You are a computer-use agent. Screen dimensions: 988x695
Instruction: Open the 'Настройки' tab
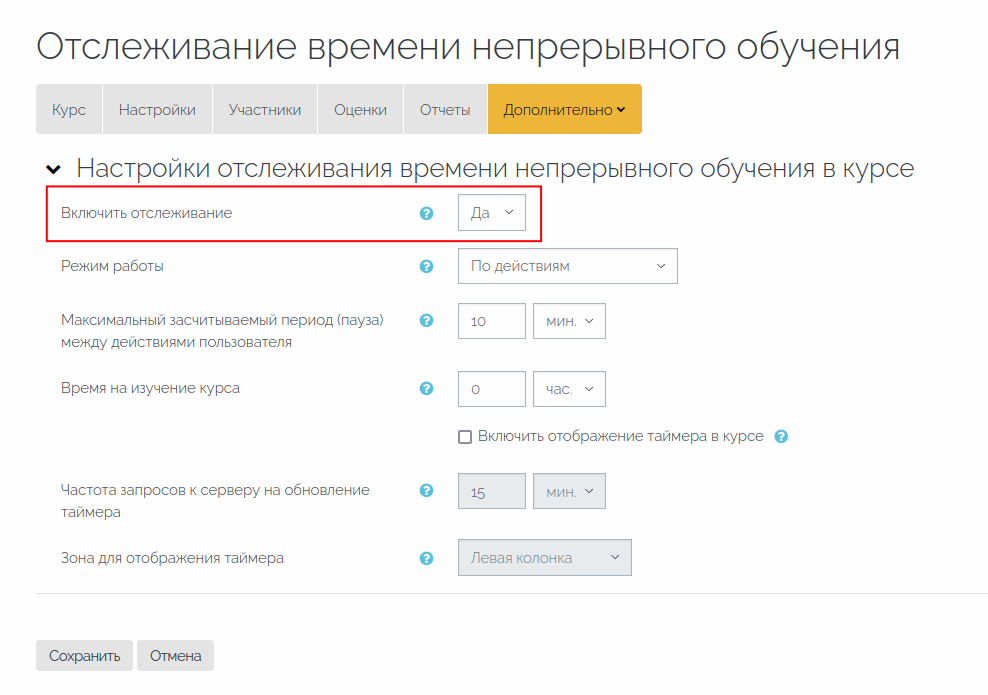point(157,110)
